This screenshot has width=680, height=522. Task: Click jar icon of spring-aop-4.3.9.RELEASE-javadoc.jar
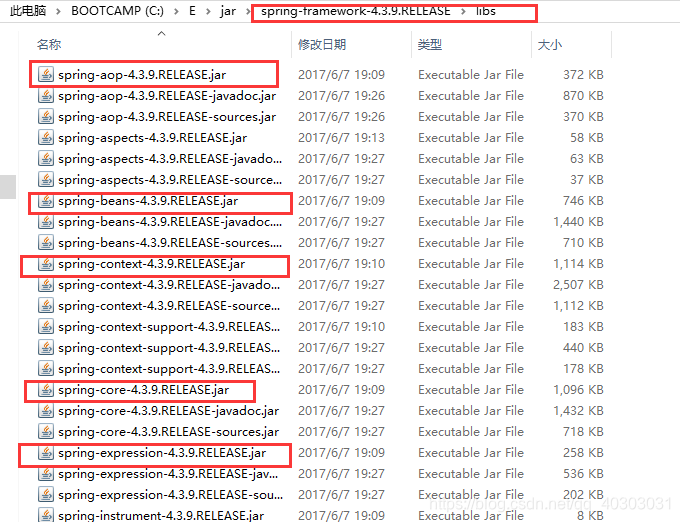coord(46,95)
